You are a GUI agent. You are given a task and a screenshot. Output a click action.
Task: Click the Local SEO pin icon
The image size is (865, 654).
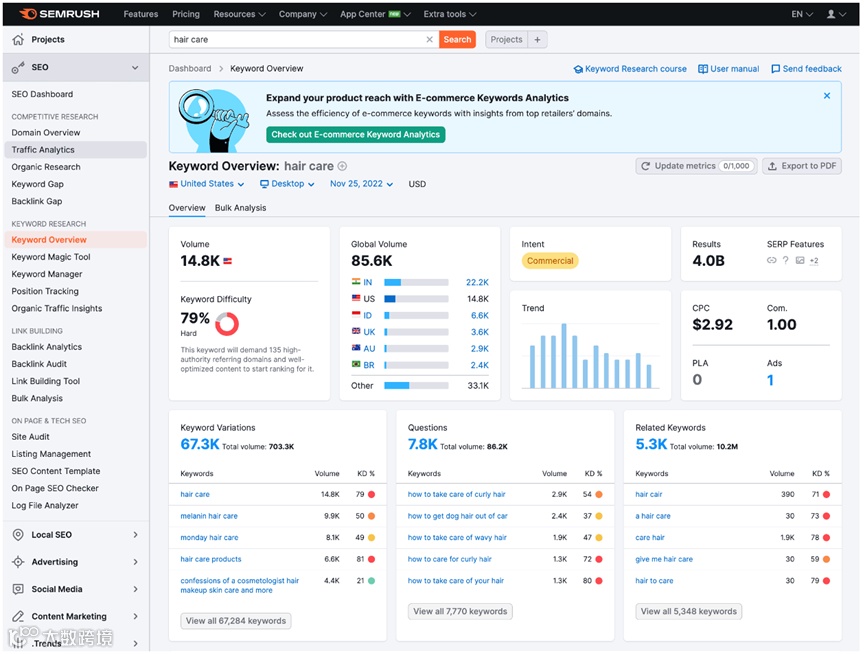click(18, 534)
